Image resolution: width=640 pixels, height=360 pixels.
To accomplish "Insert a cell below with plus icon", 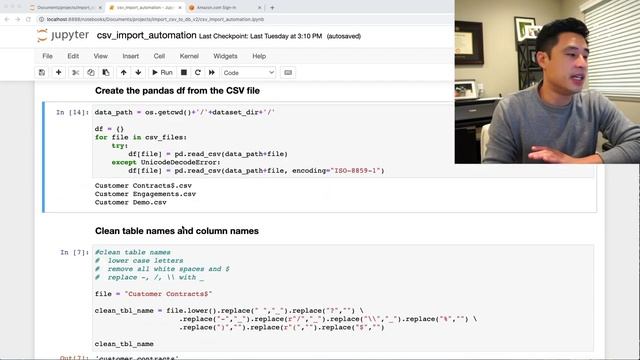I will point(58,73).
